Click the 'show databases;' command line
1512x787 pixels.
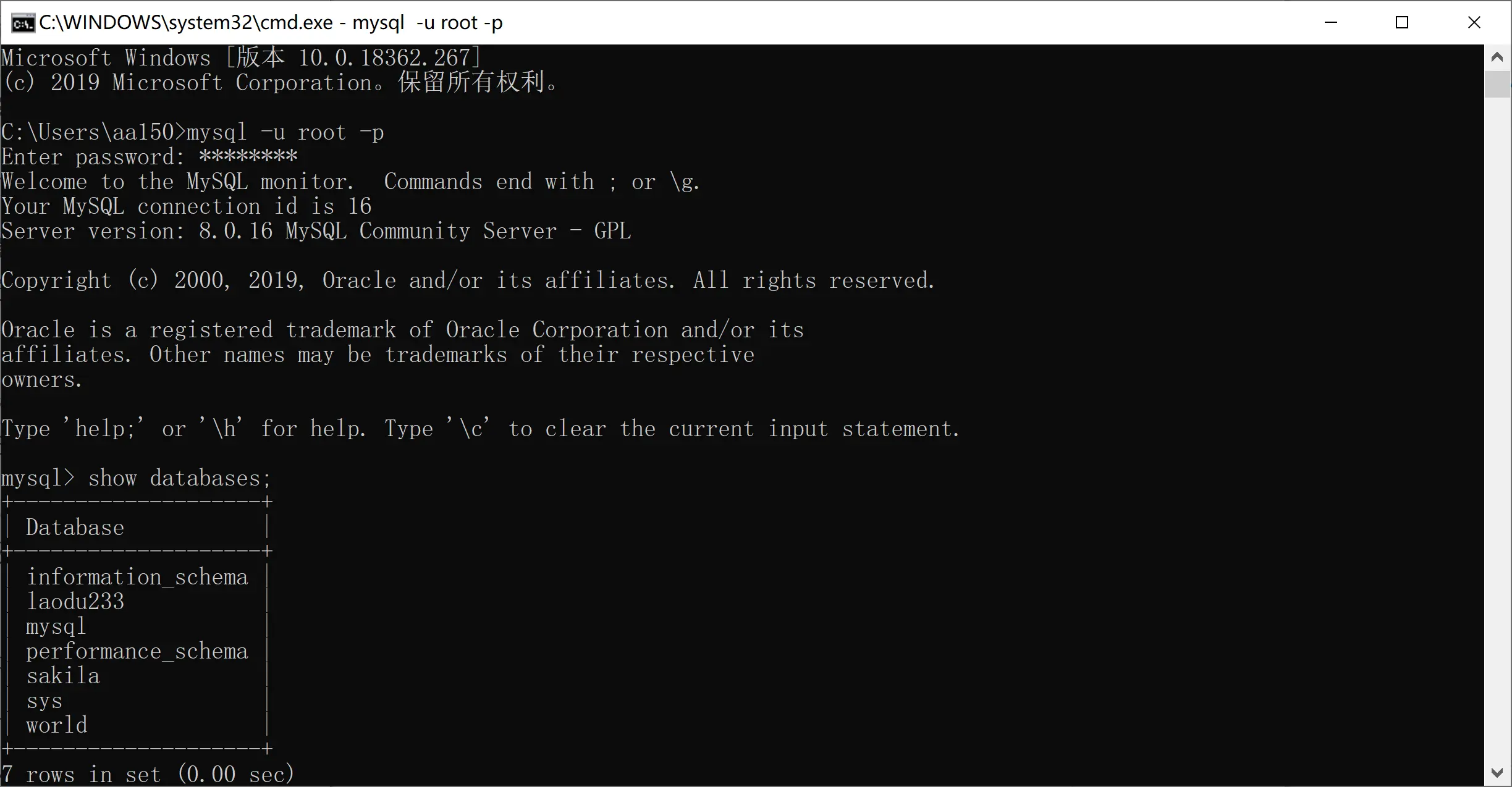136,478
